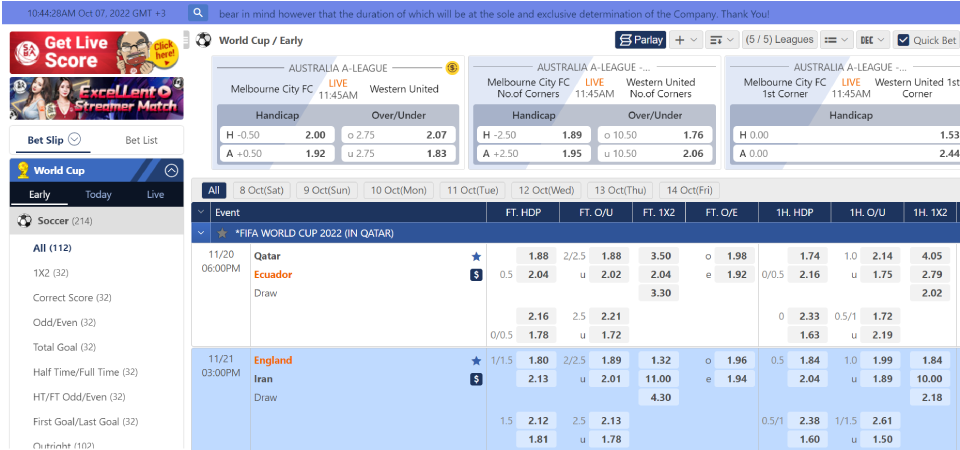
Task: Filter by 14 Oct(Fri)
Action: (689, 190)
